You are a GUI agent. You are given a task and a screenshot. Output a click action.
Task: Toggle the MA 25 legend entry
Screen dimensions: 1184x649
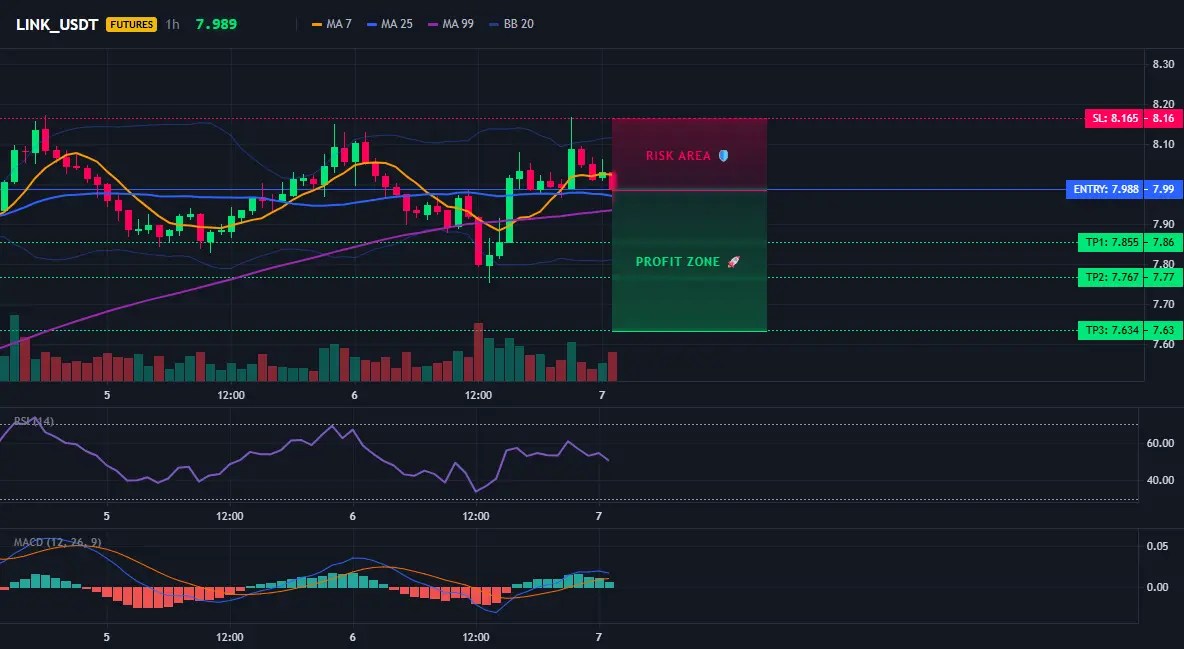point(390,24)
